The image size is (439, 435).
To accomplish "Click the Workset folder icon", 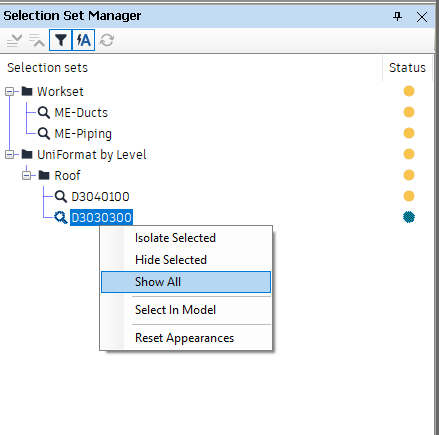I will (x=27, y=91).
